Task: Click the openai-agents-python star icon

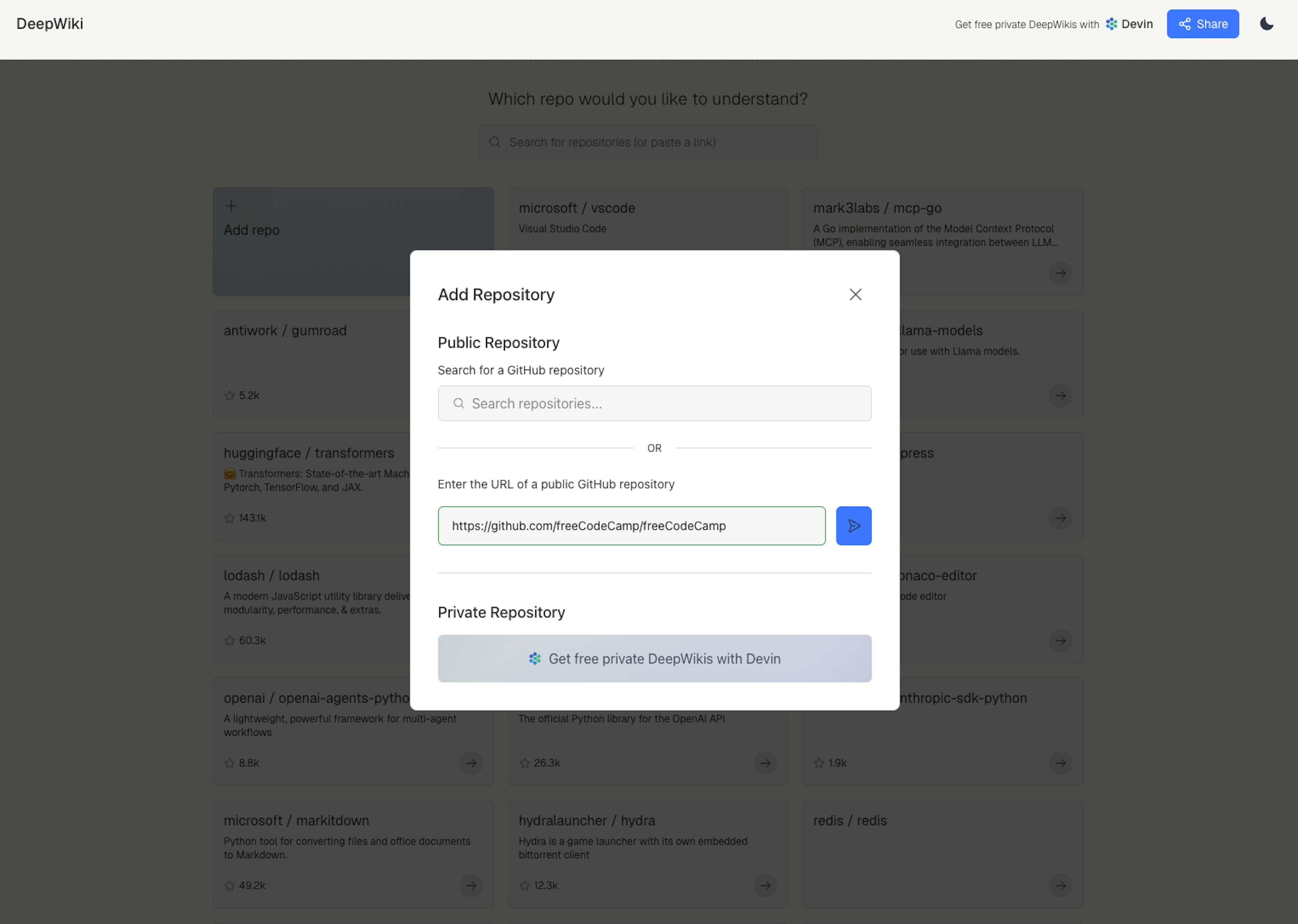Action: pyautogui.click(x=230, y=763)
